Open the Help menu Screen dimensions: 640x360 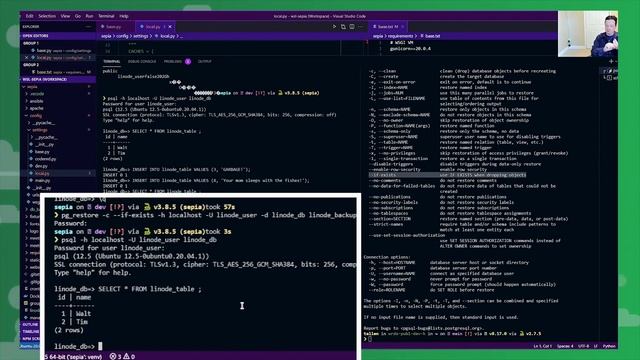124,16
